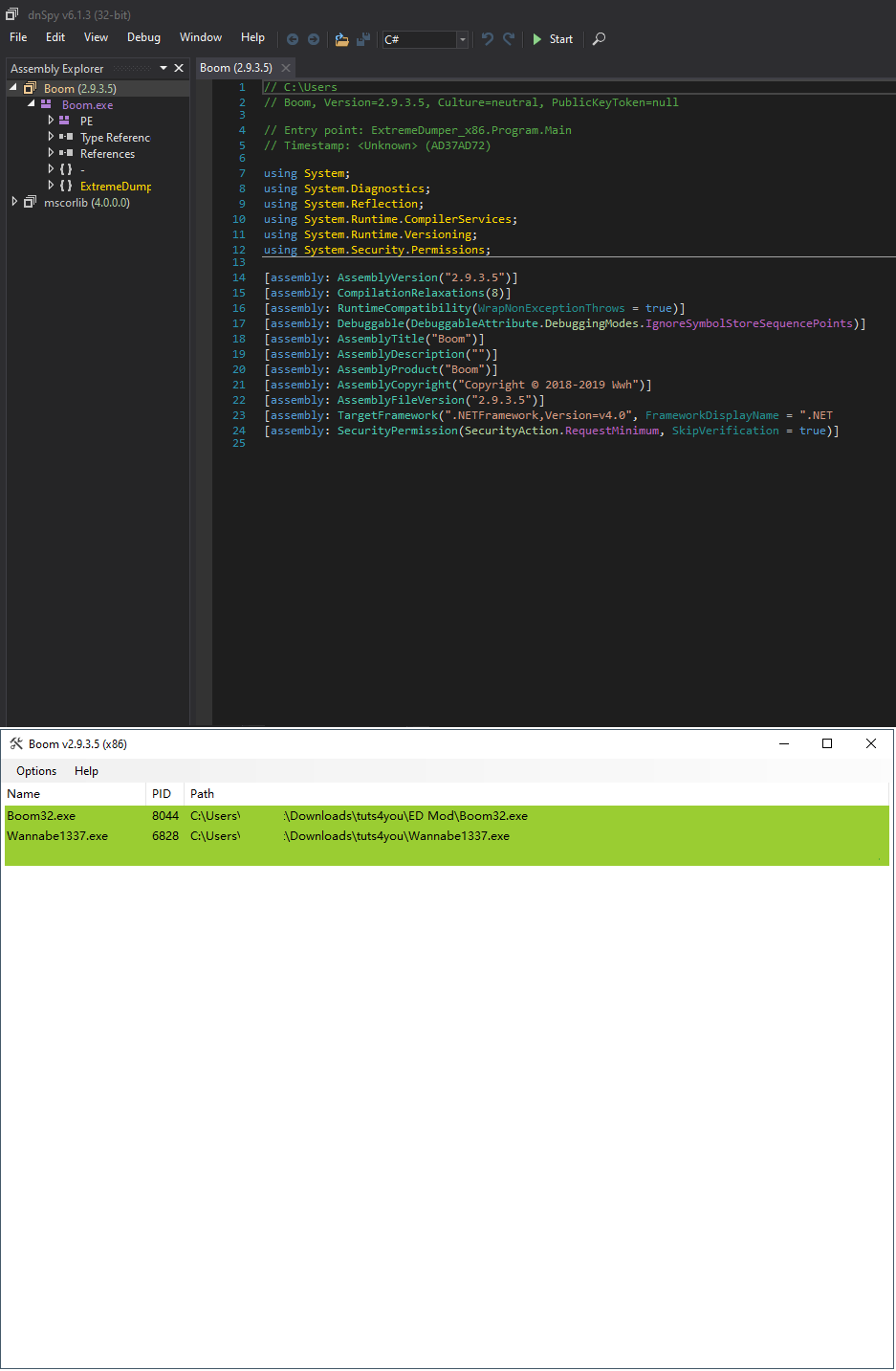
Task: Sort process list by Path column header
Action: click(536, 794)
